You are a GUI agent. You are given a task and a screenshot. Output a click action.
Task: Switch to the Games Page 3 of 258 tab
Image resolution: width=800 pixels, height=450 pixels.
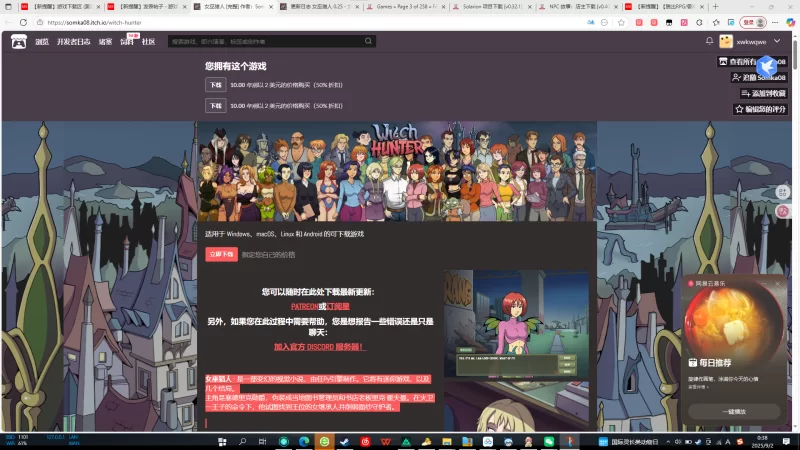point(407,7)
